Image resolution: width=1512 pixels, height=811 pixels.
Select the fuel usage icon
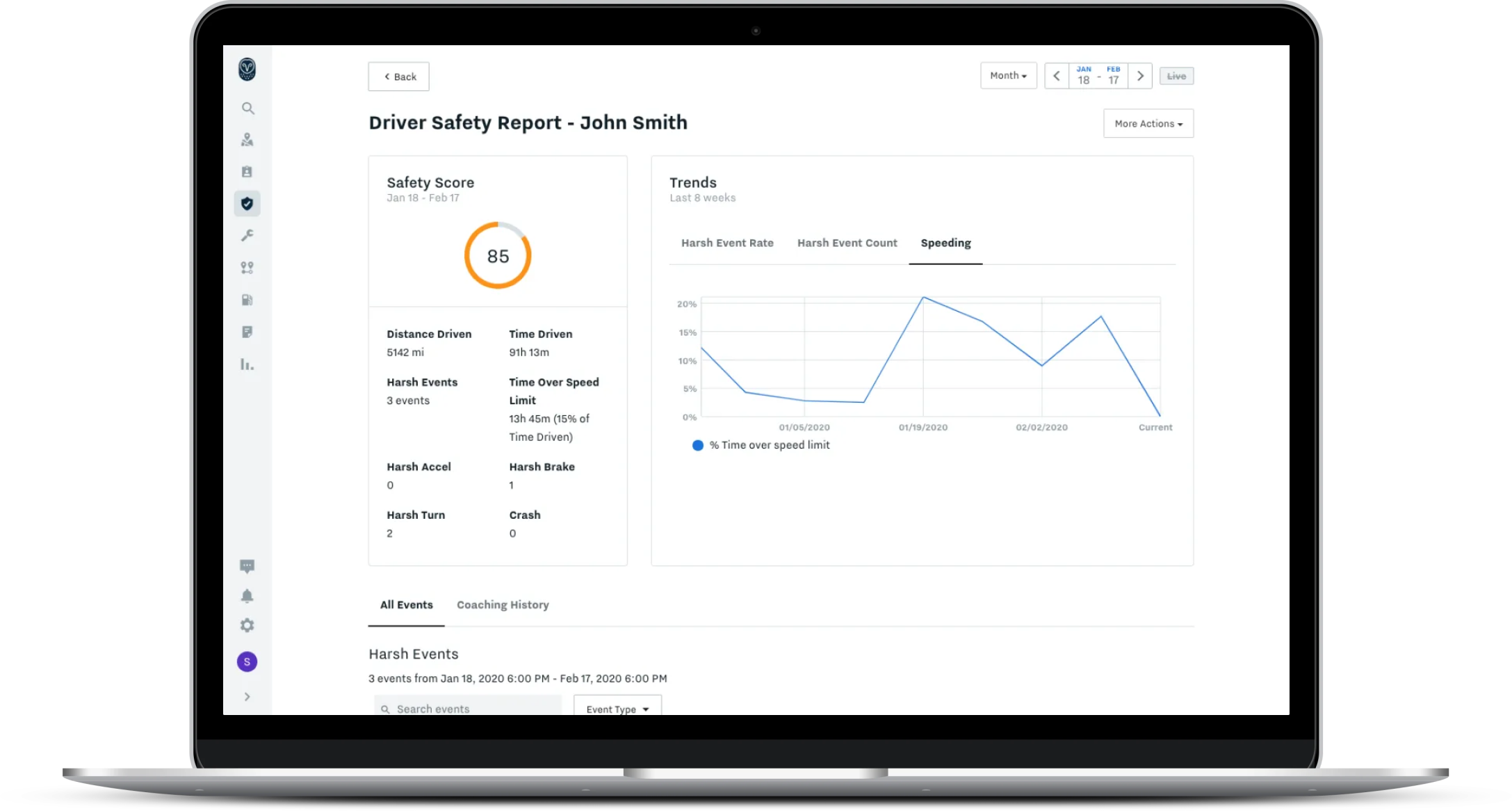(248, 299)
